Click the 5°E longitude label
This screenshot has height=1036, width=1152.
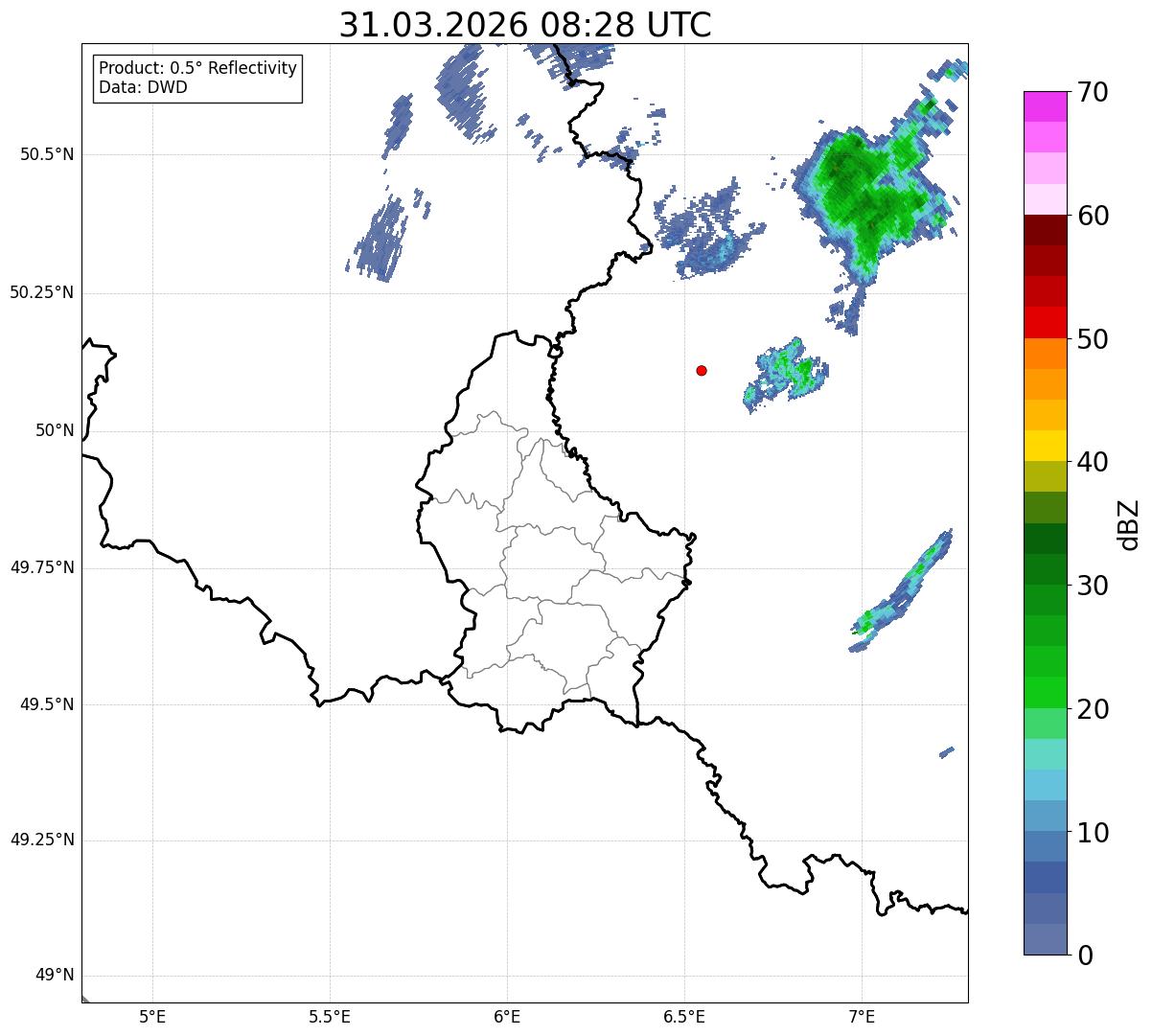pos(152,1017)
